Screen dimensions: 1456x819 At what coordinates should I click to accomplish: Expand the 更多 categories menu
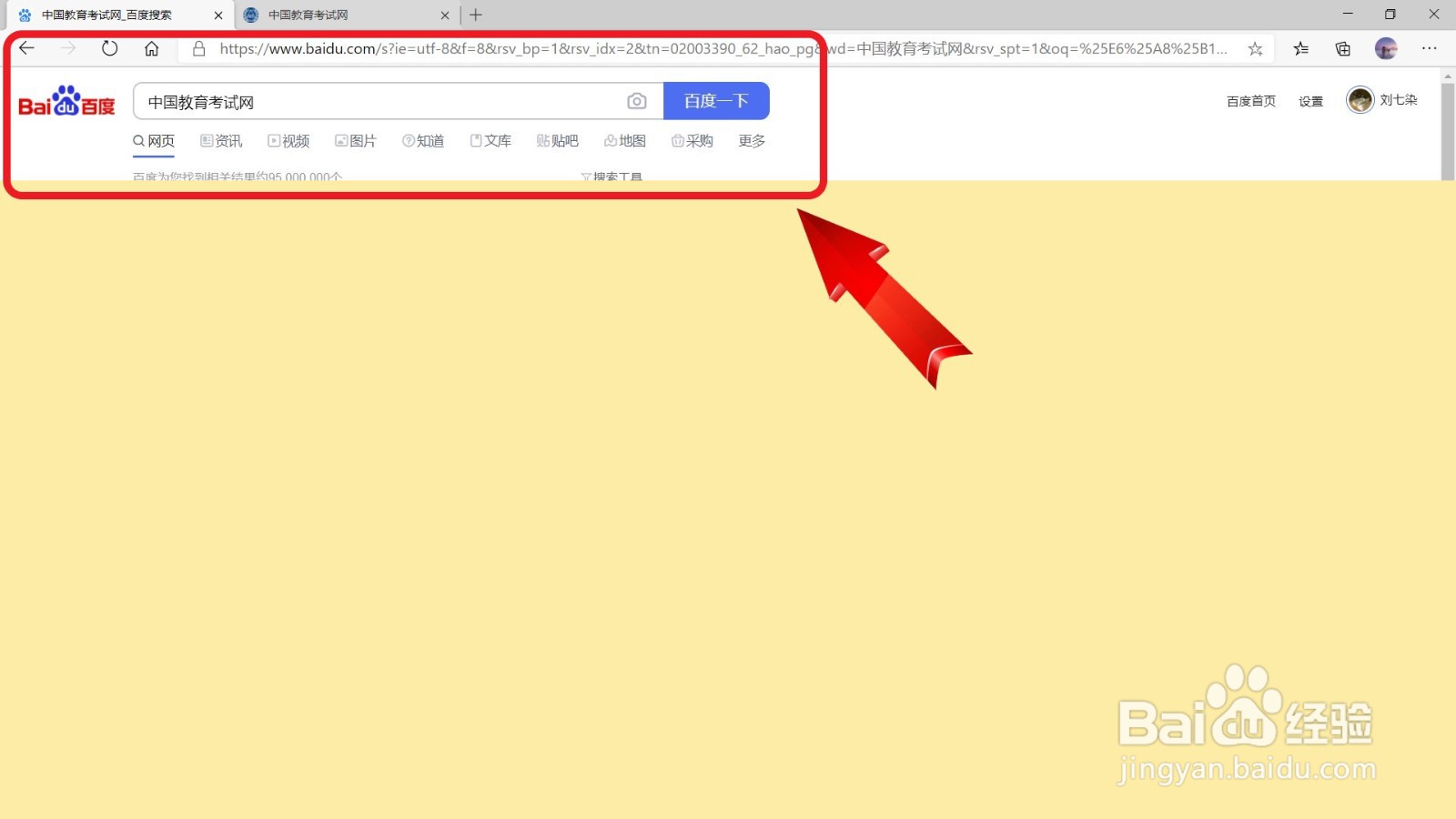pos(752,141)
